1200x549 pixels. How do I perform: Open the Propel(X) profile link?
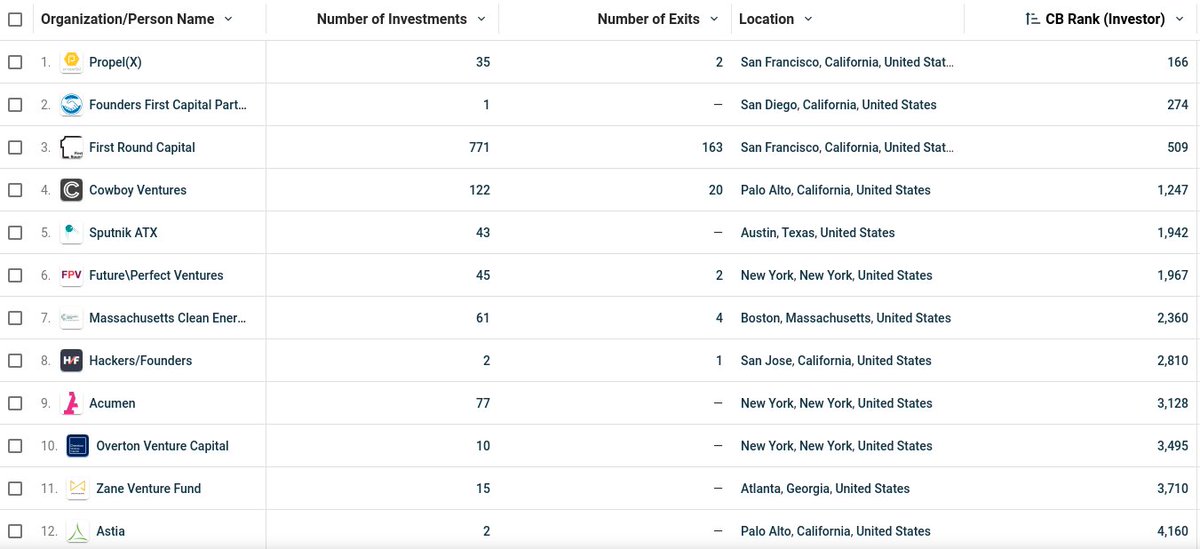[115, 62]
